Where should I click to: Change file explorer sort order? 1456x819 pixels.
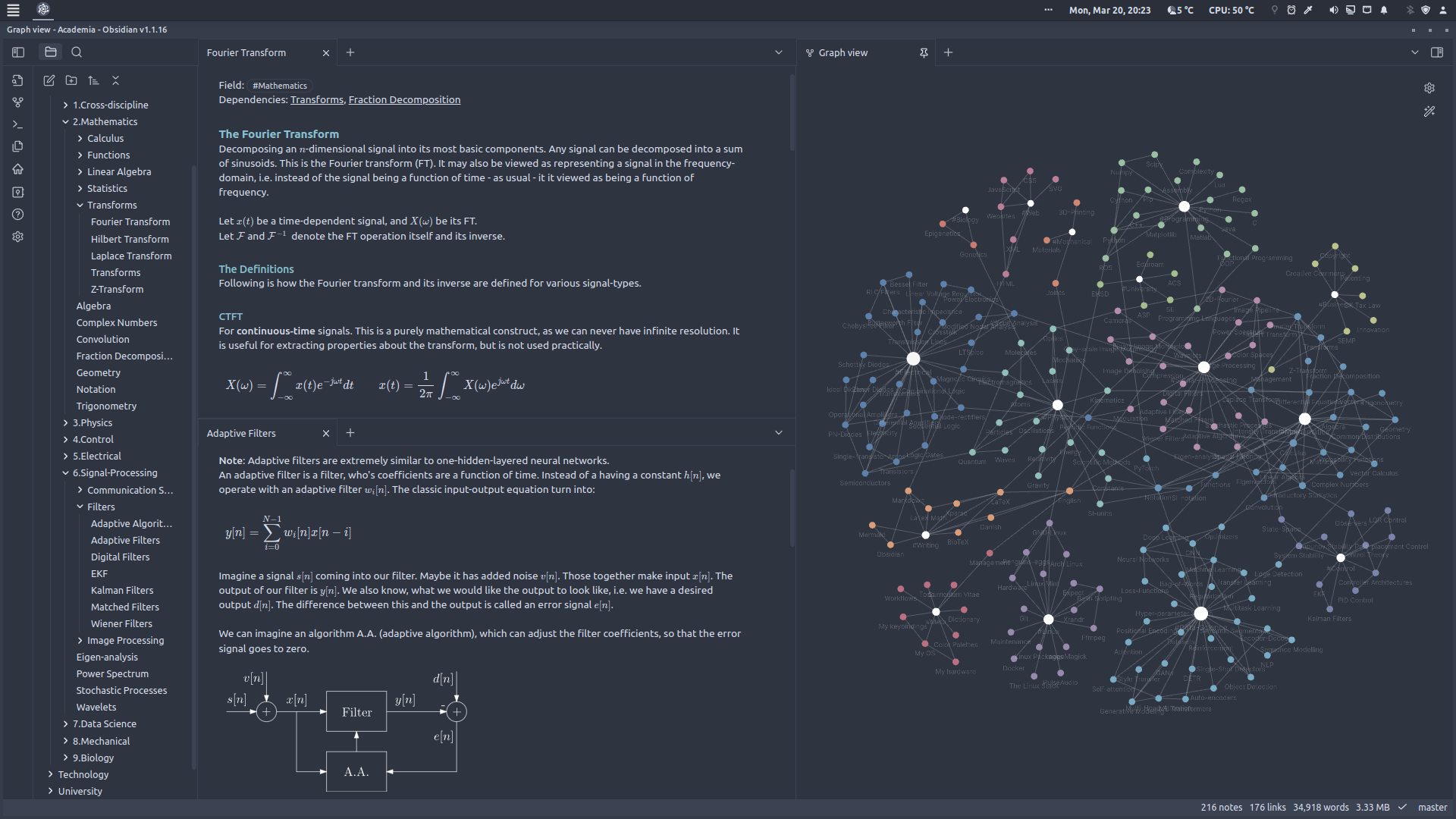click(93, 80)
